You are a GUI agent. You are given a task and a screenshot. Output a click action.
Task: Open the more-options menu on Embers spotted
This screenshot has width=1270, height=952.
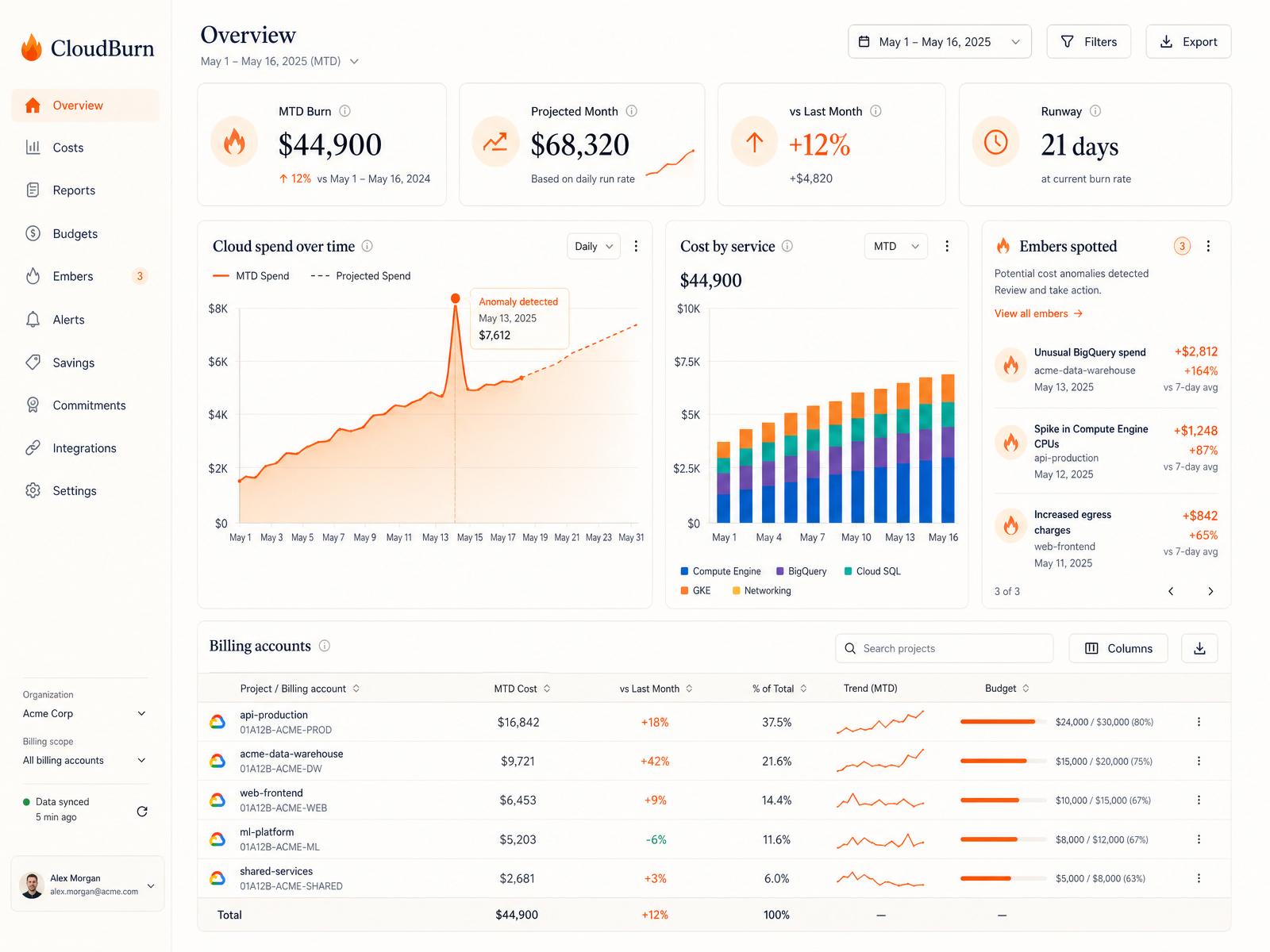pos(1208,246)
